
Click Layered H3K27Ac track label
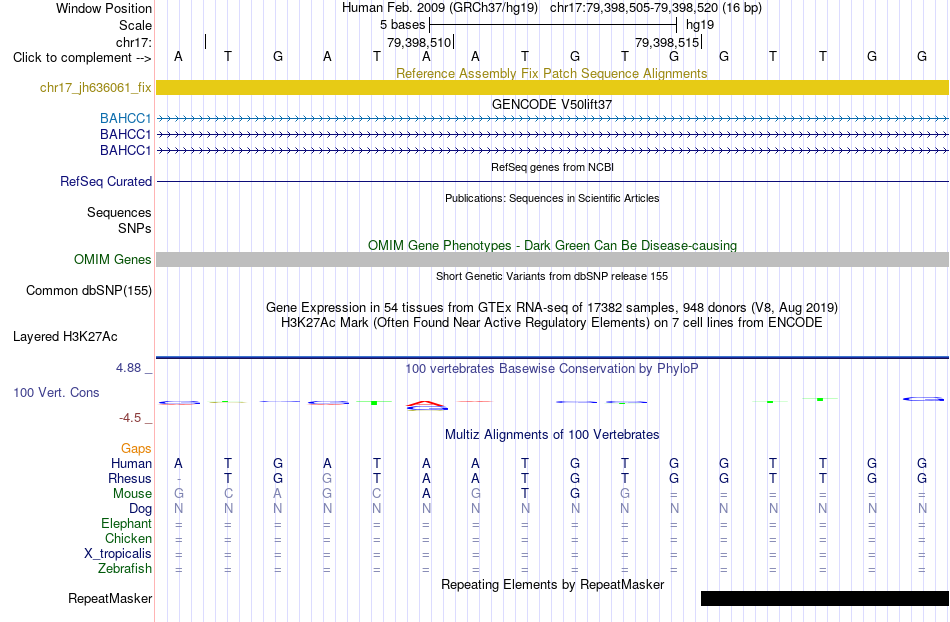(x=65, y=336)
